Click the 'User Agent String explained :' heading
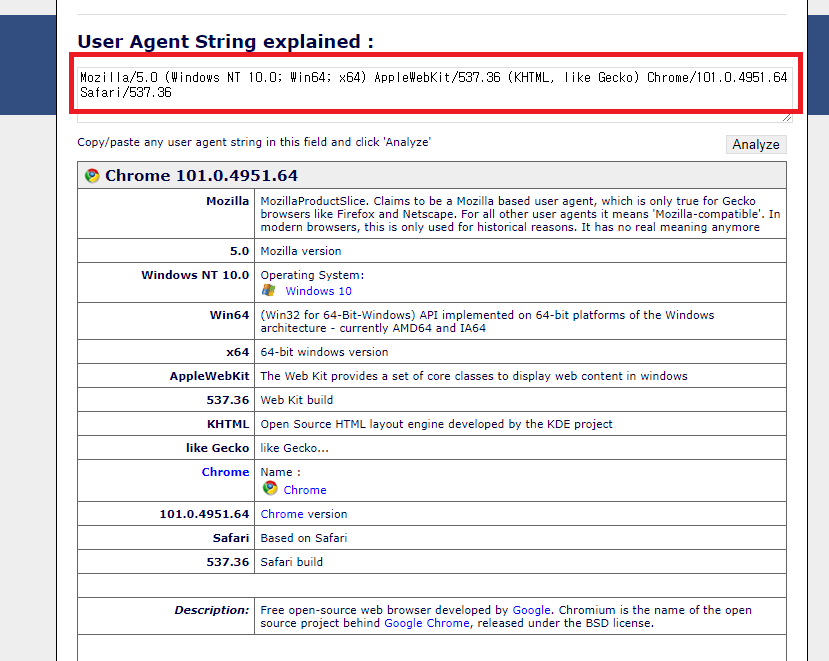The image size is (829, 661). [x=226, y=41]
